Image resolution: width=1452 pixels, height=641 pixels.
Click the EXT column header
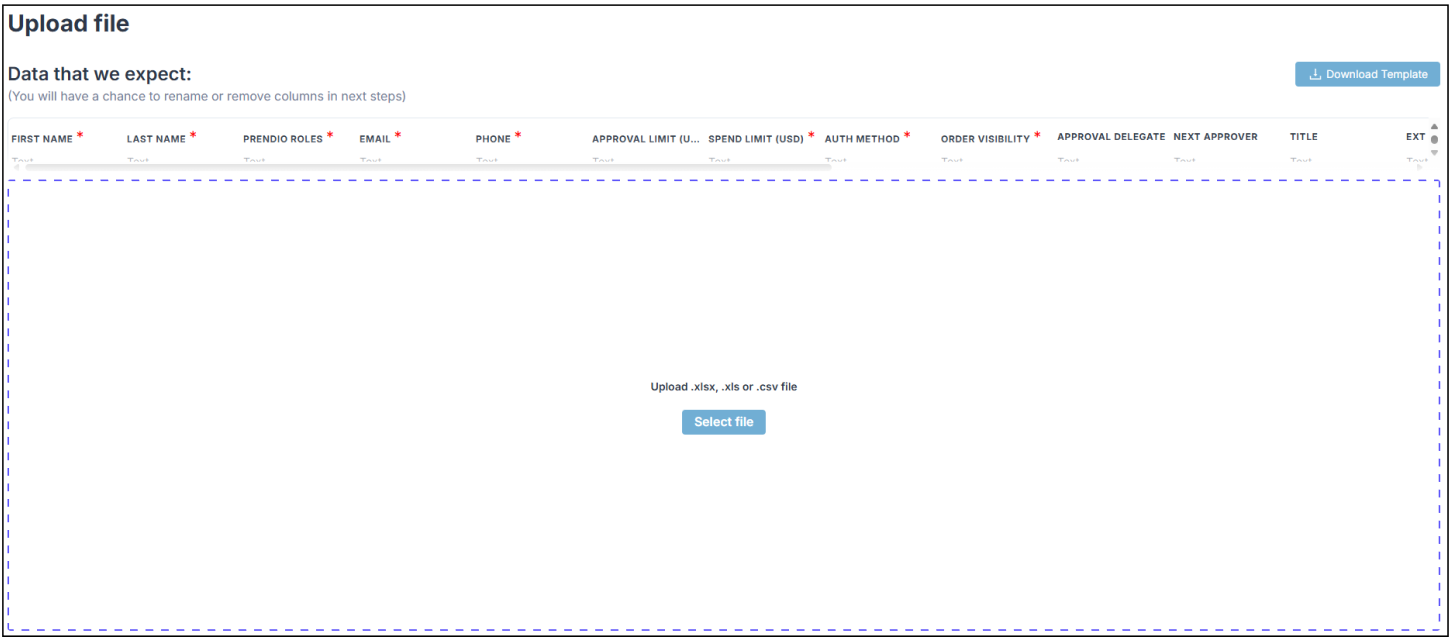(1414, 136)
